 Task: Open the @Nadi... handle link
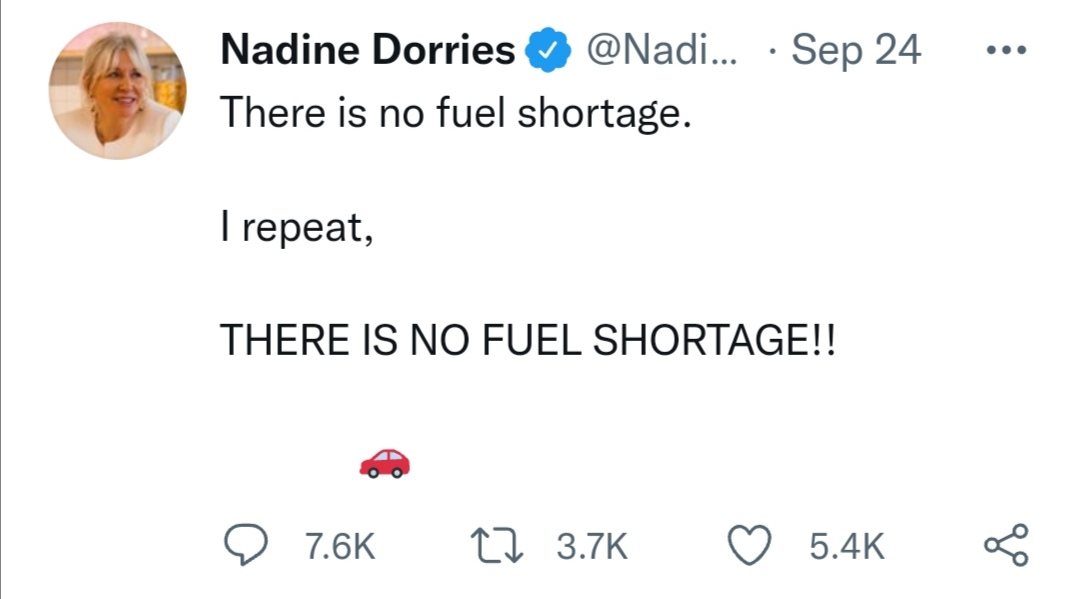coord(662,50)
